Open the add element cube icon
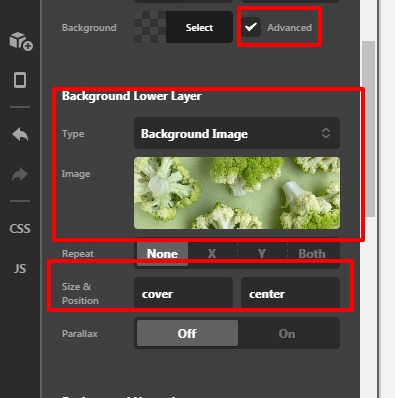Screen dimensions: 395x398 (x=21, y=41)
